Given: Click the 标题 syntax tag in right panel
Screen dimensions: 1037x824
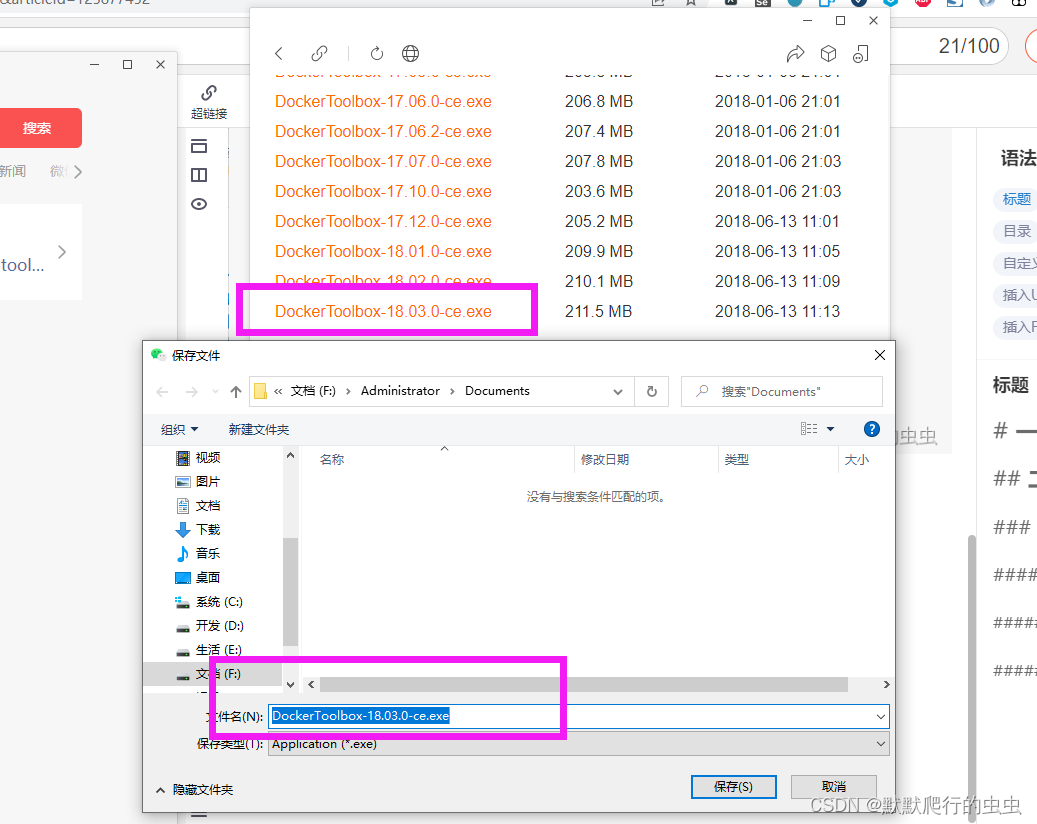Looking at the screenshot, I should (1016, 199).
